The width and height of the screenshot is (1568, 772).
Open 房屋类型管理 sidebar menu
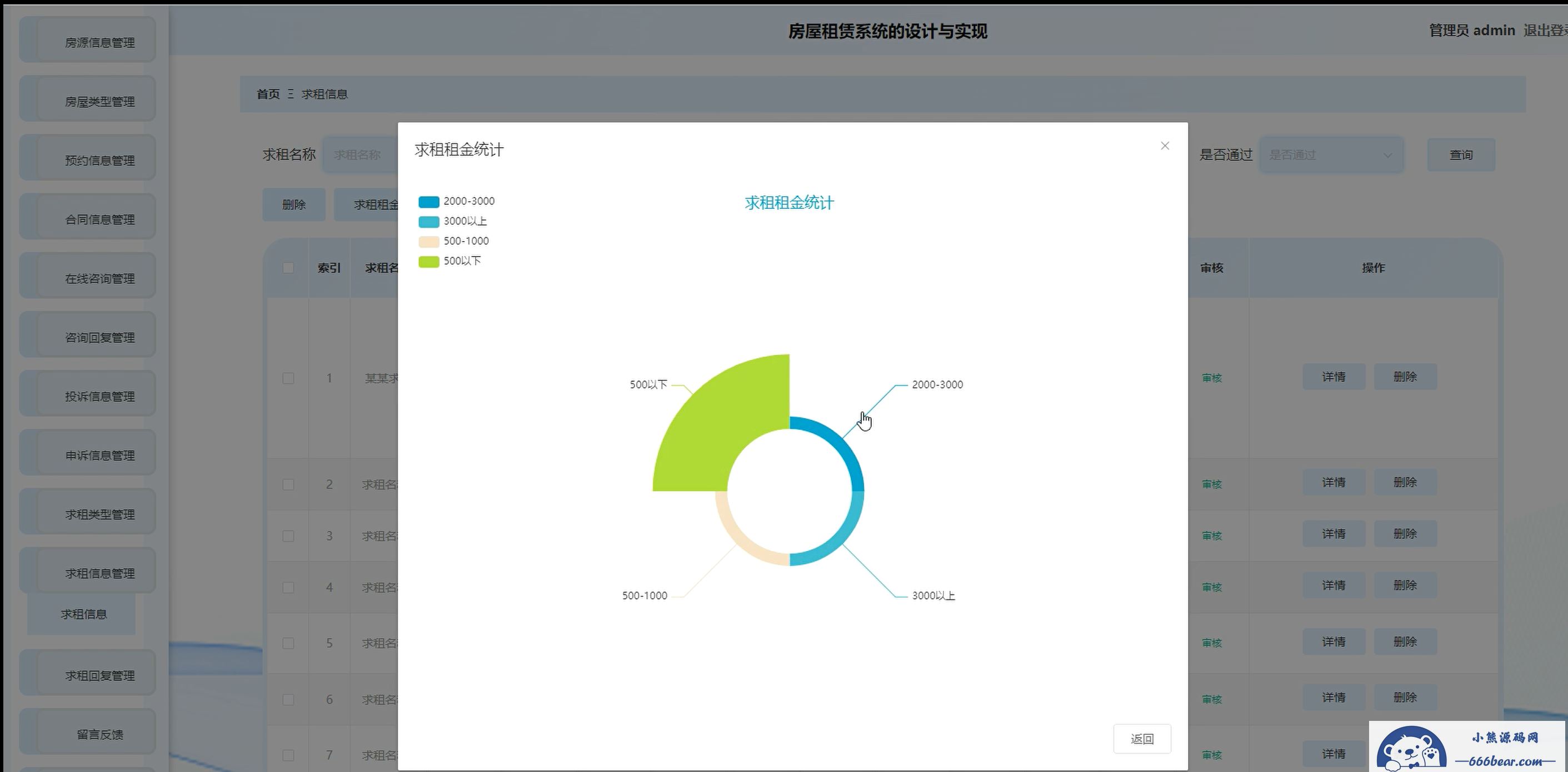coord(88,99)
